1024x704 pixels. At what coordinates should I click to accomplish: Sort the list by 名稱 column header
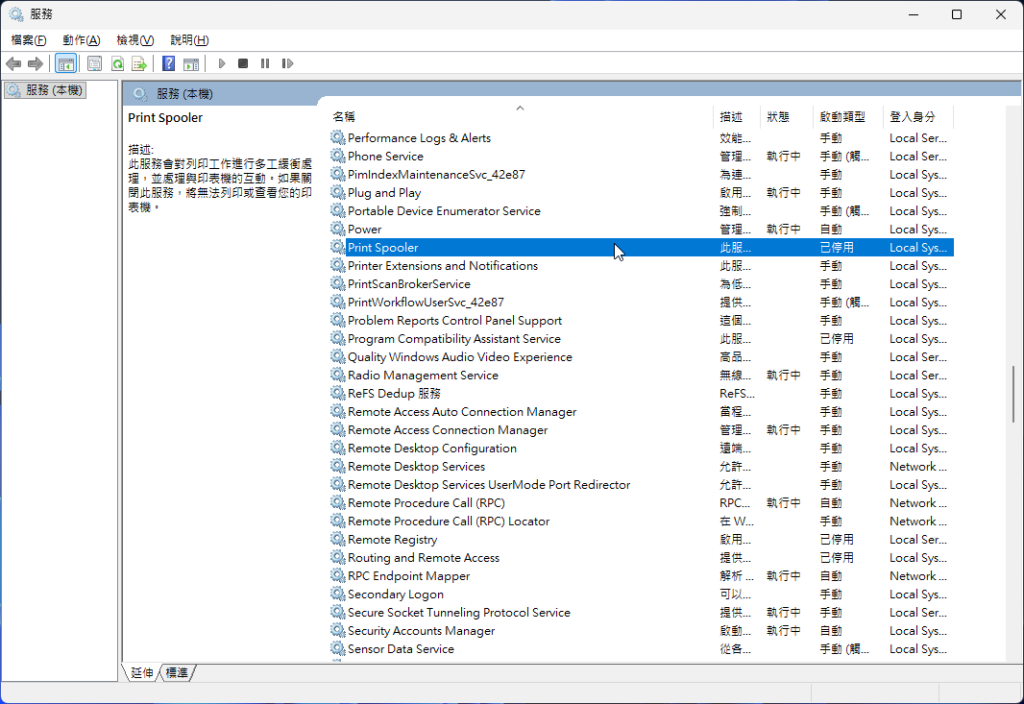[344, 117]
